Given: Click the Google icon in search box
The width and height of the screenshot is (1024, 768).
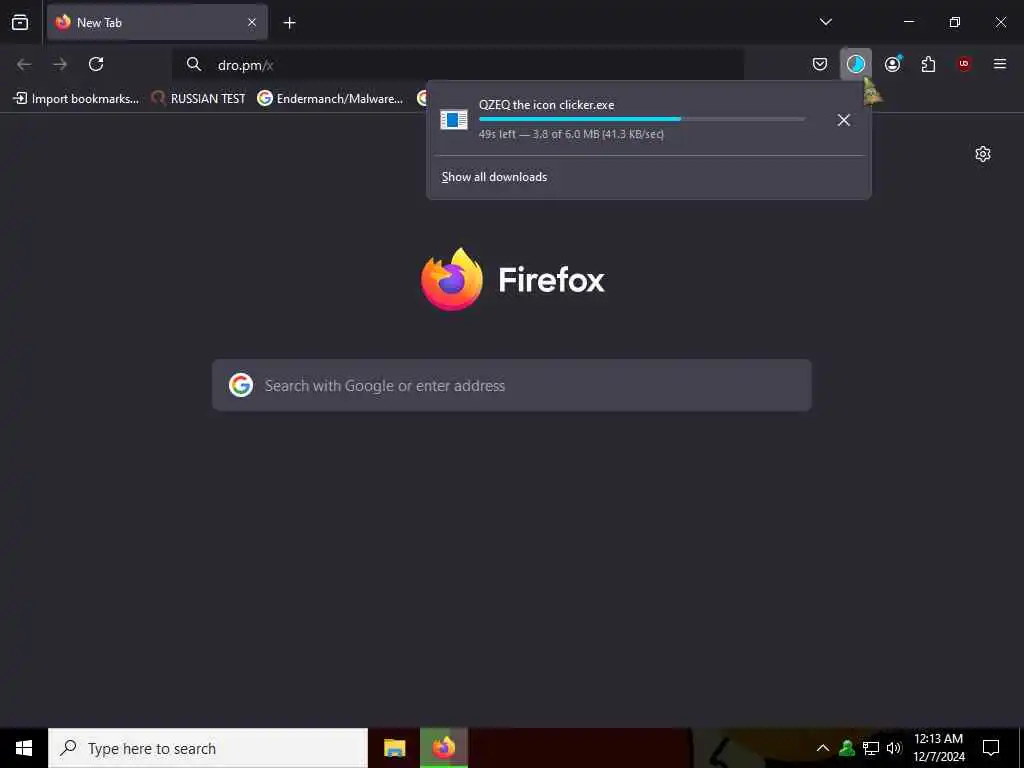Looking at the screenshot, I should tap(241, 385).
